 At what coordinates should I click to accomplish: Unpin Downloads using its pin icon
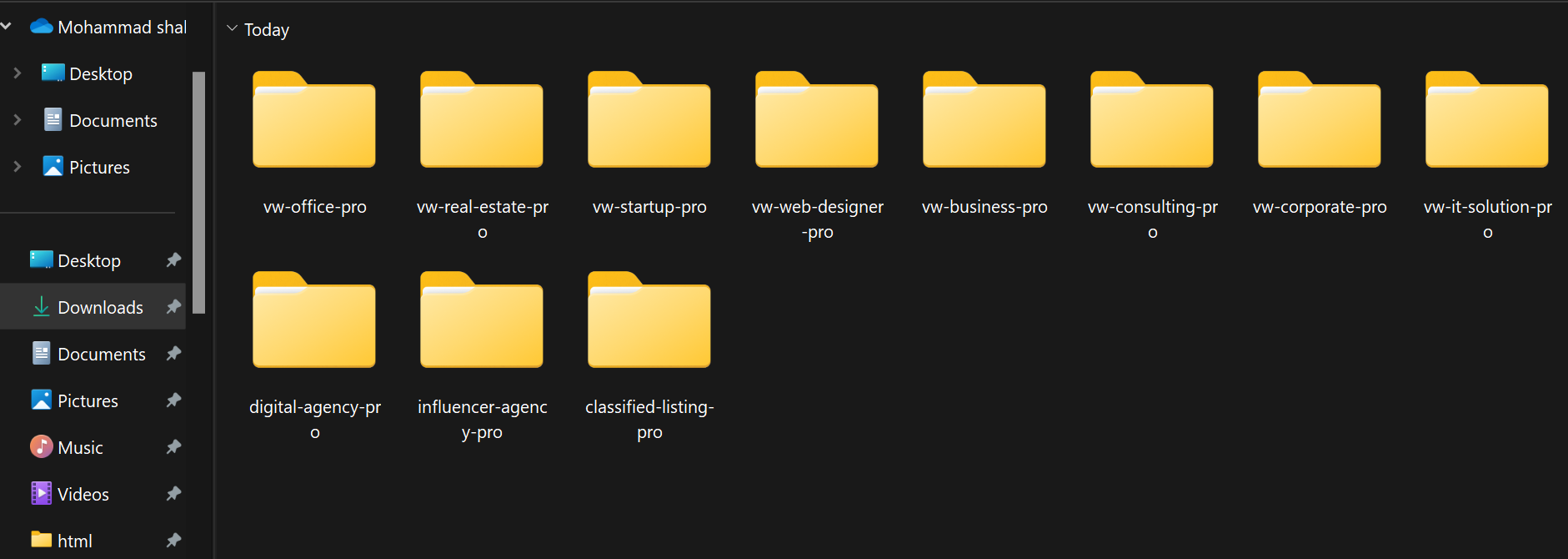[173, 307]
